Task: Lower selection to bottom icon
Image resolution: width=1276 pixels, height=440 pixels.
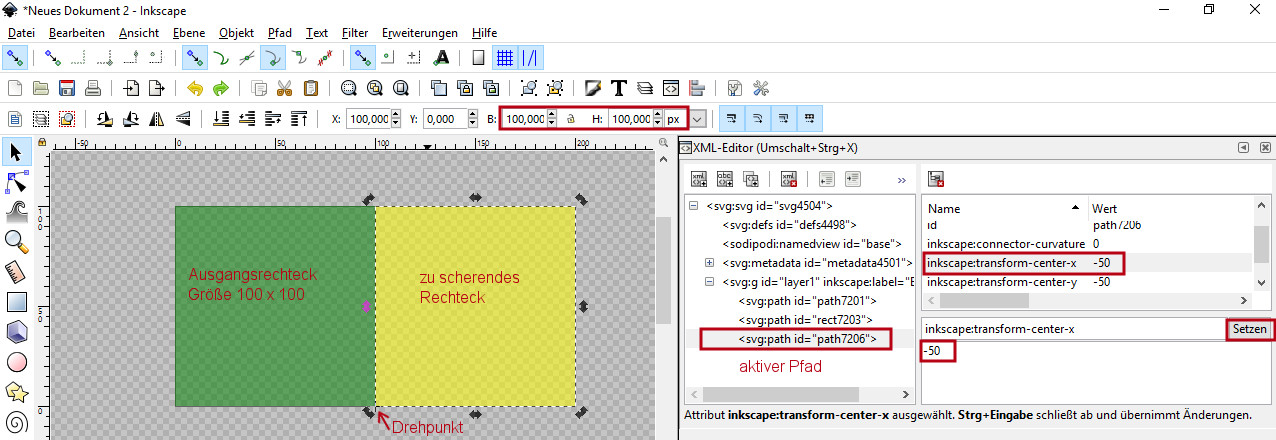Action: (x=221, y=119)
